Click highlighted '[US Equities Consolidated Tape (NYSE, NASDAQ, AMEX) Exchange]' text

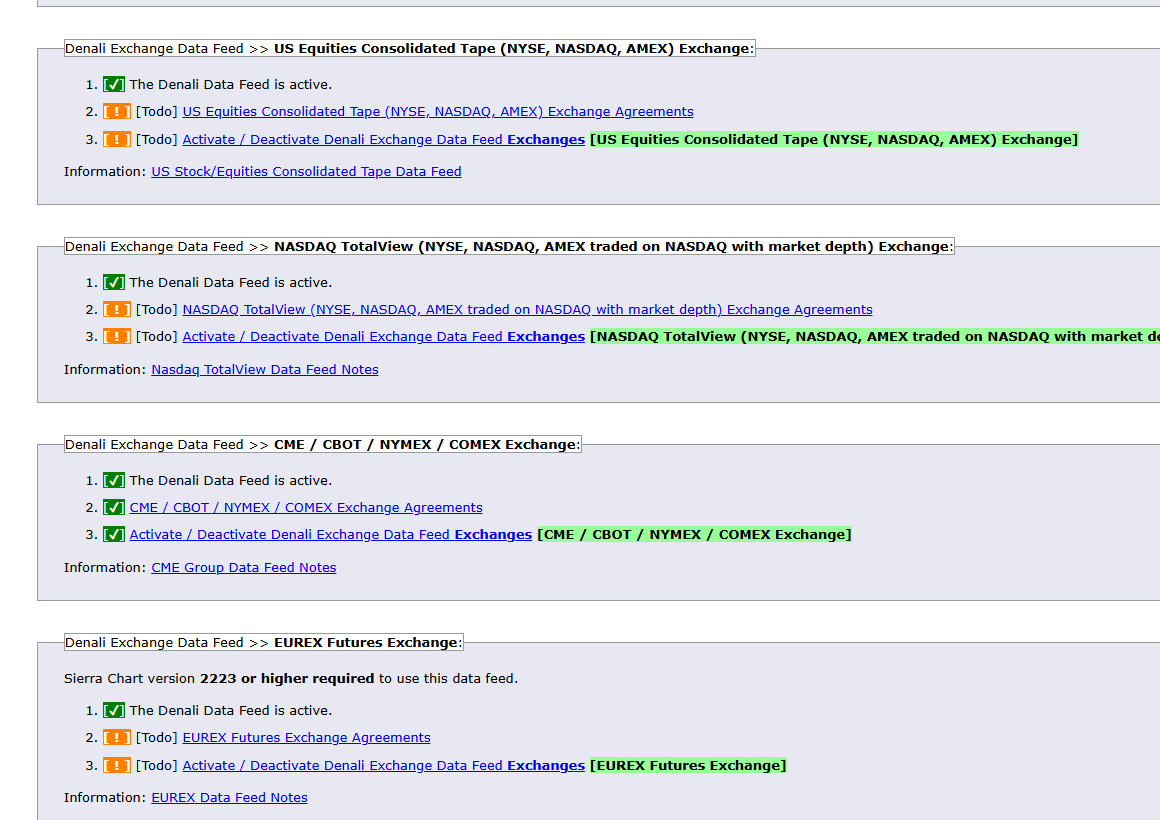pos(834,139)
